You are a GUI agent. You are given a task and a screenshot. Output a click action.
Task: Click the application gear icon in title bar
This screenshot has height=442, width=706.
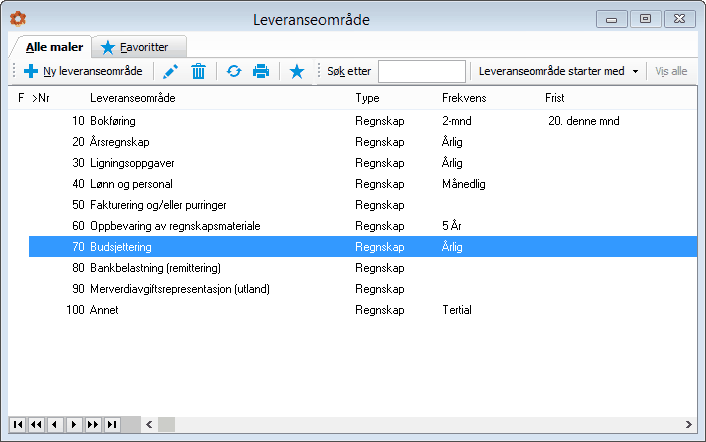pos(18,19)
